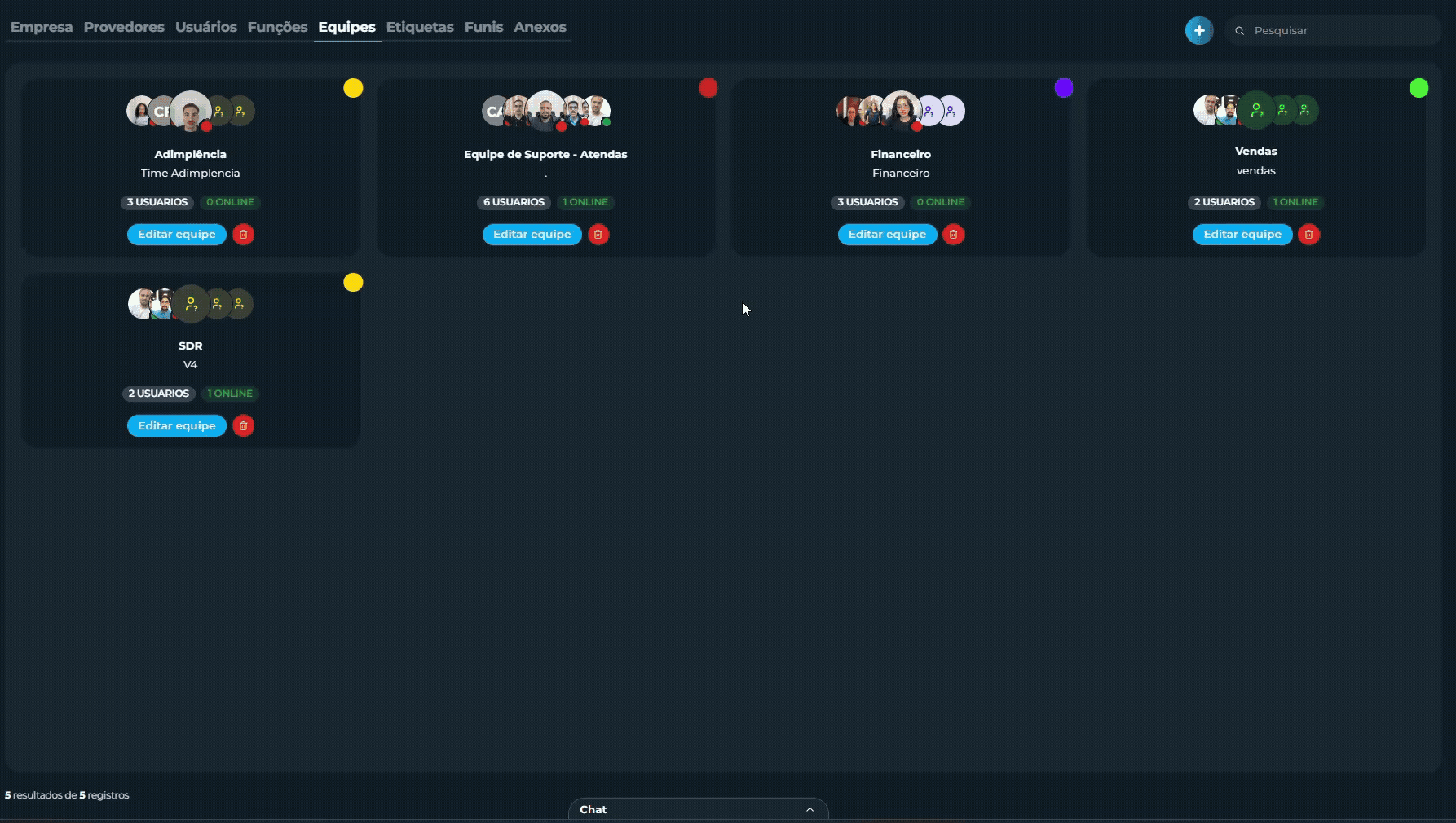Image resolution: width=1456 pixels, height=823 pixels.
Task: Click the Suporte team red color dot
Action: point(708,88)
